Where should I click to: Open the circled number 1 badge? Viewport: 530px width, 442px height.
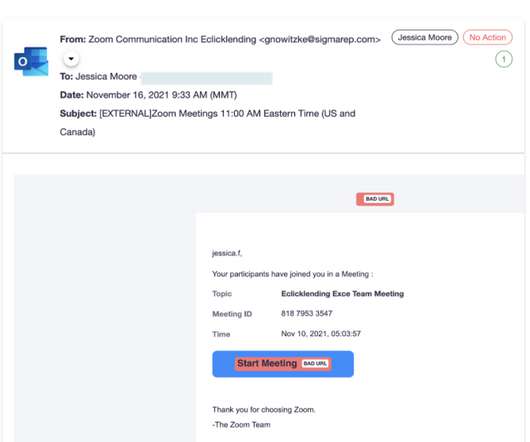pos(504,59)
